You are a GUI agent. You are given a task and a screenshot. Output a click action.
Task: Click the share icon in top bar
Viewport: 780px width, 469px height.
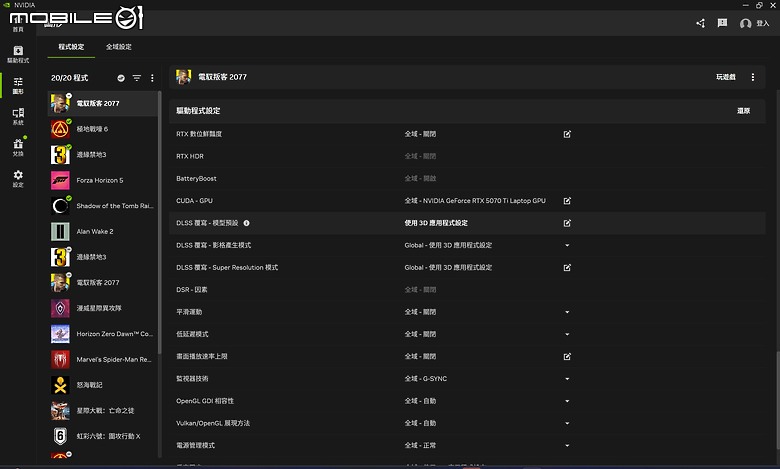pyautogui.click(x=700, y=23)
